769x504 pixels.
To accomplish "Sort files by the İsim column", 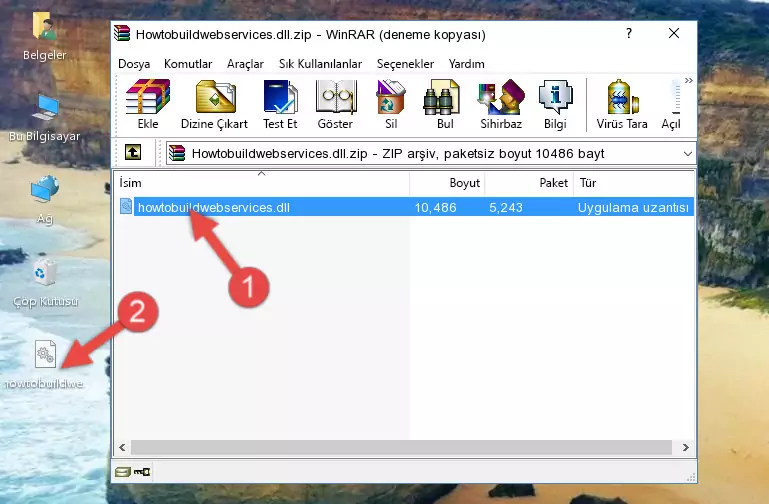I will click(x=262, y=183).
